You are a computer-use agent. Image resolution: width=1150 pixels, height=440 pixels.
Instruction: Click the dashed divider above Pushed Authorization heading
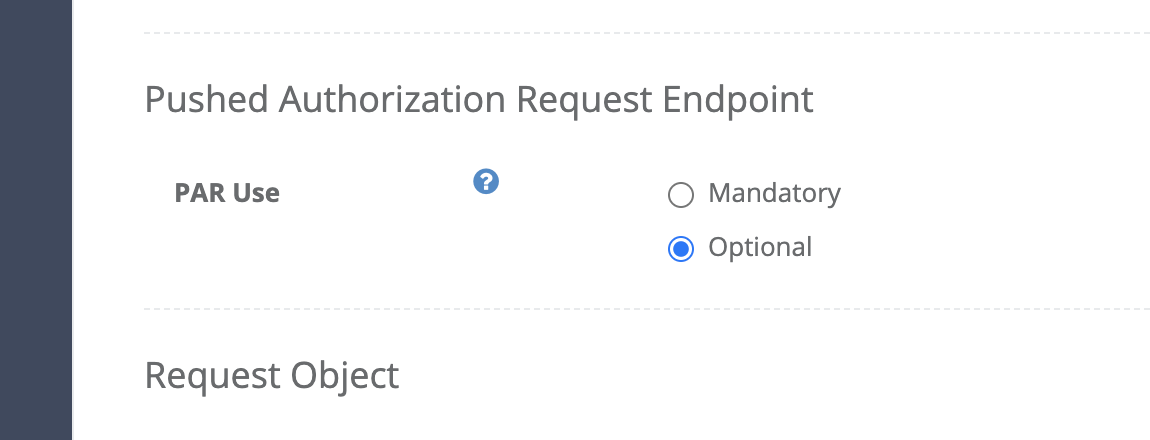coord(647,33)
